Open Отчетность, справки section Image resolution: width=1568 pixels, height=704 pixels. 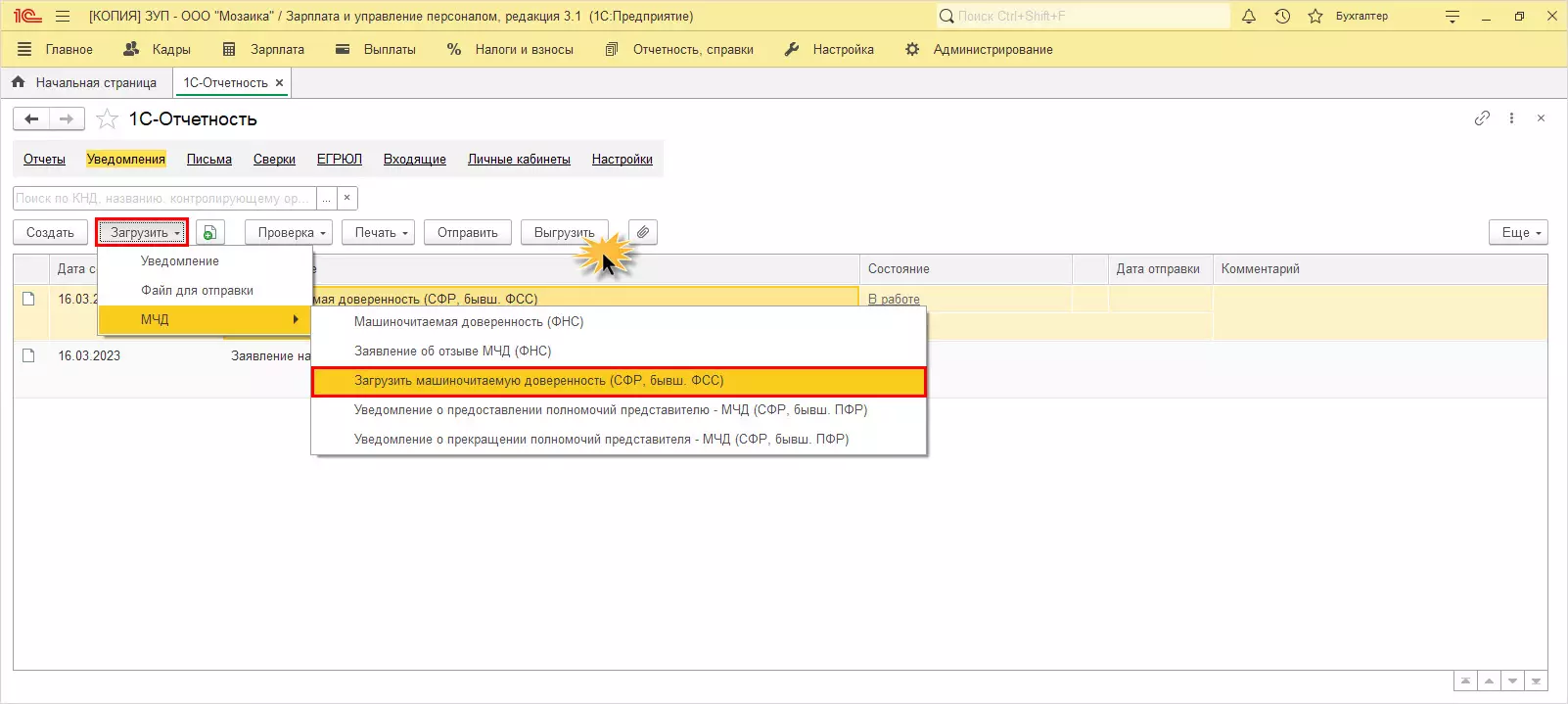click(x=679, y=49)
